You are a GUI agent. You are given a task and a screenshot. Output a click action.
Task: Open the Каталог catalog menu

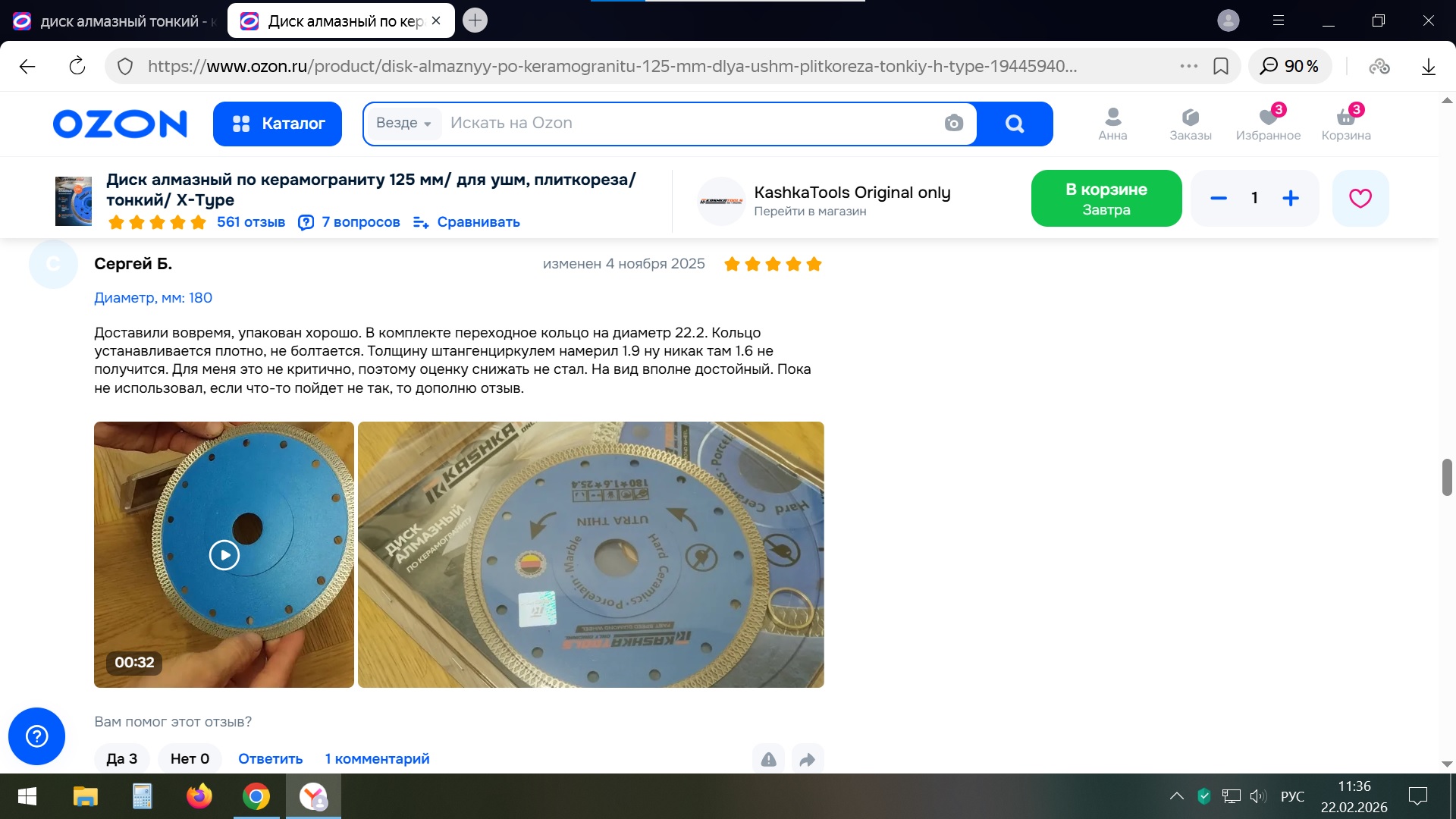[x=278, y=124]
